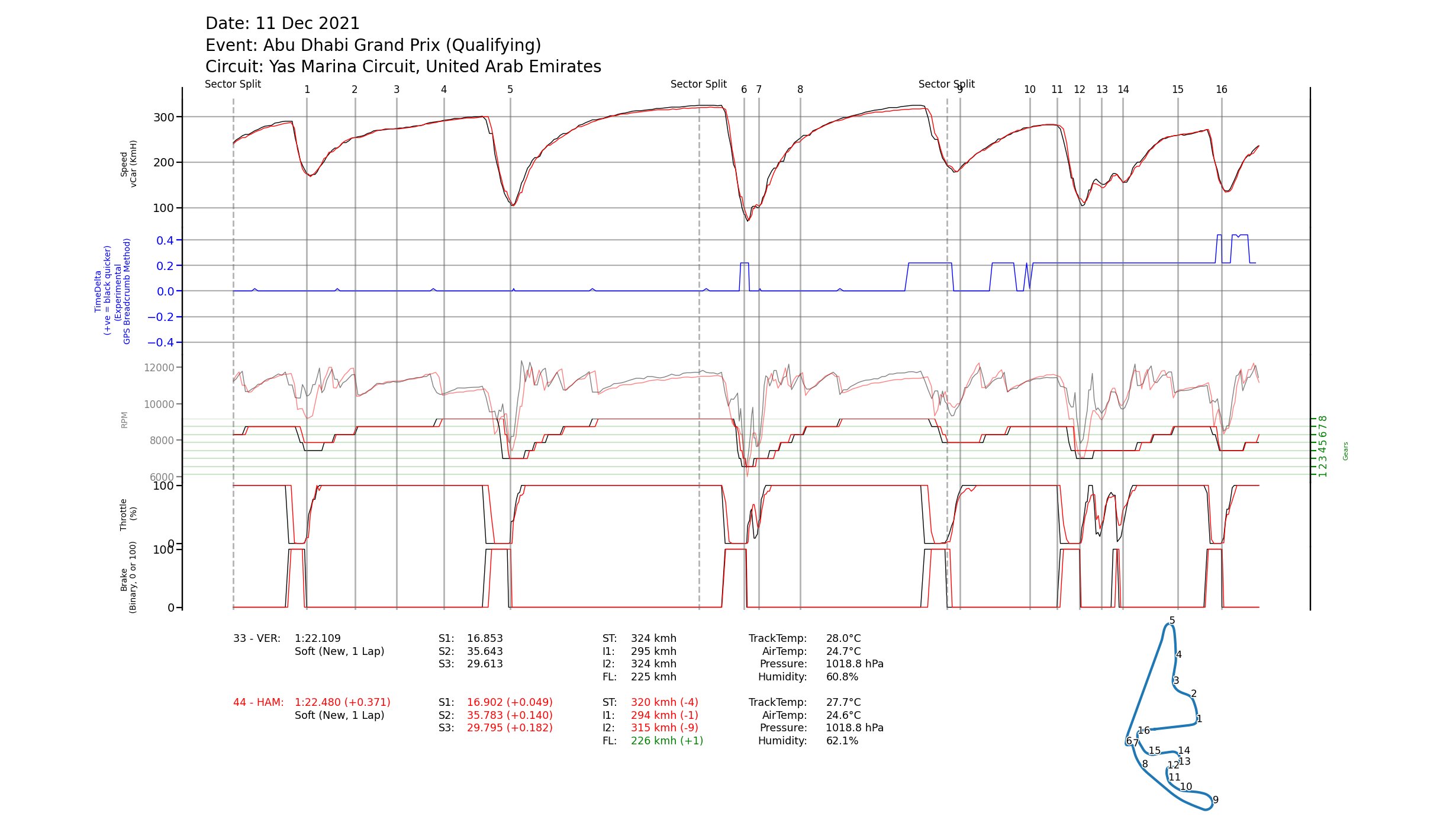This screenshot has width=1456, height=829.
Task: Click the corner 16 marker above the speed trace
Action: click(x=1221, y=89)
